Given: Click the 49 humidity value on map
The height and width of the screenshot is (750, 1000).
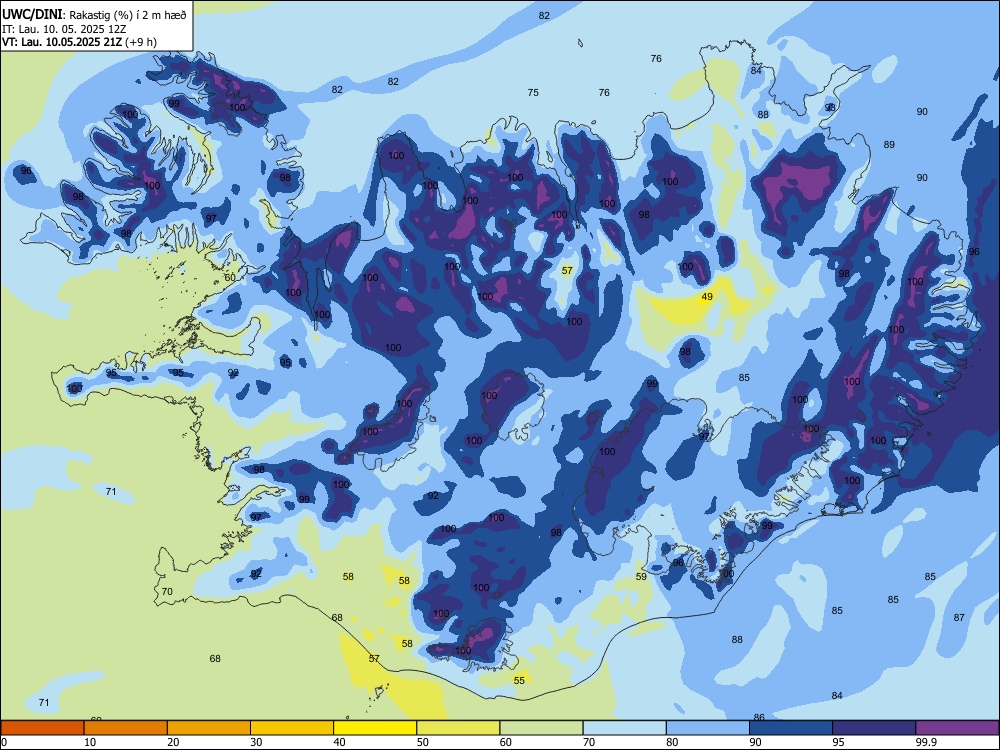Looking at the screenshot, I should tap(707, 297).
